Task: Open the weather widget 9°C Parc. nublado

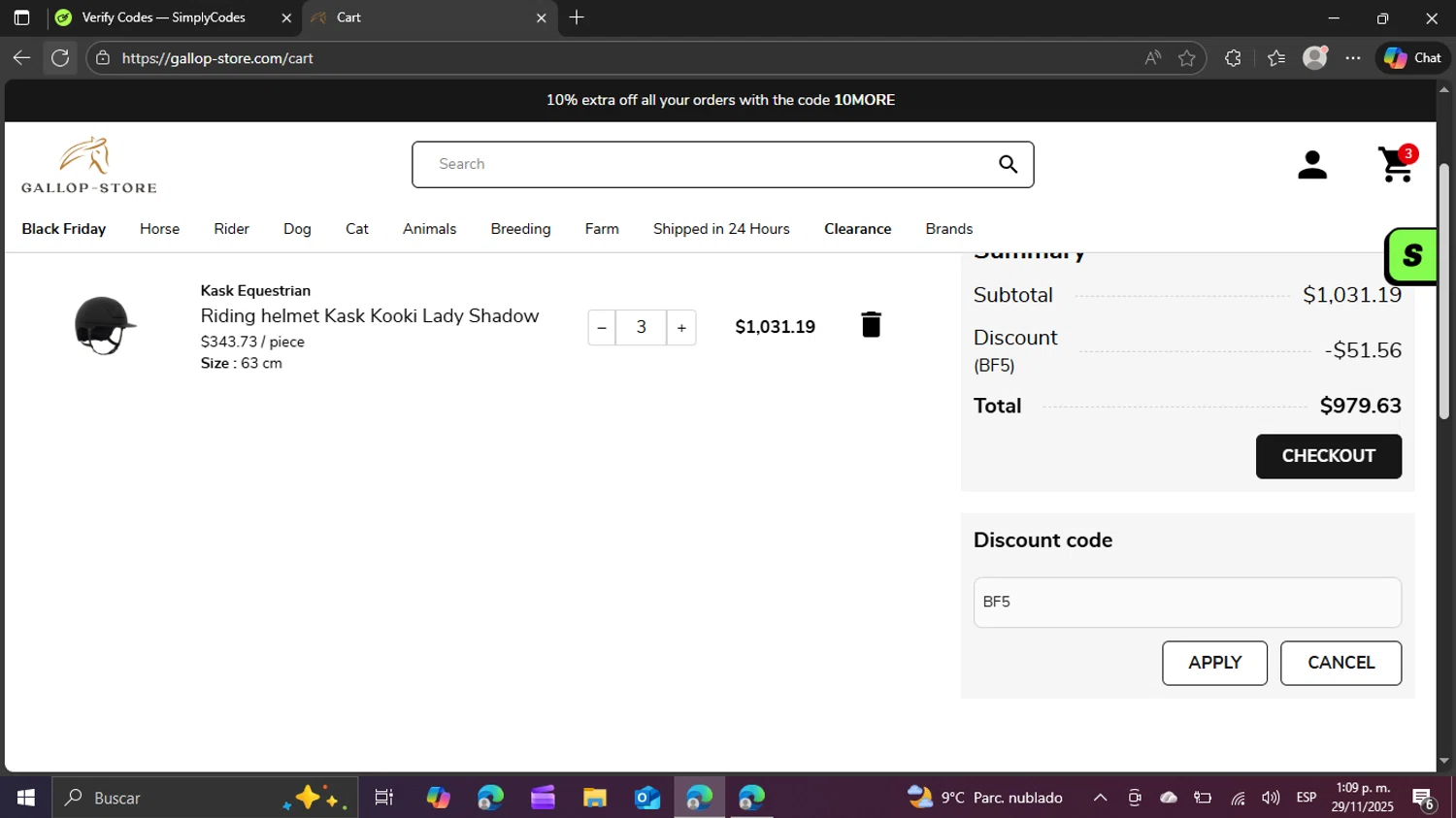Action: [x=985, y=798]
